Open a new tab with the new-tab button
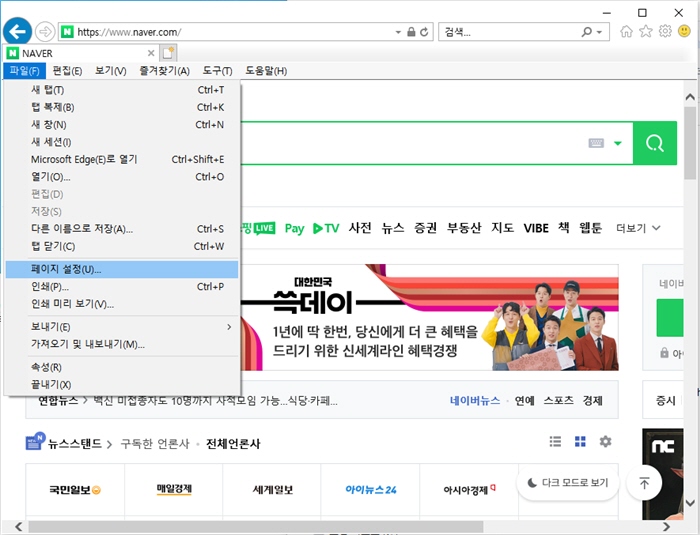This screenshot has width=700, height=535. point(168,53)
